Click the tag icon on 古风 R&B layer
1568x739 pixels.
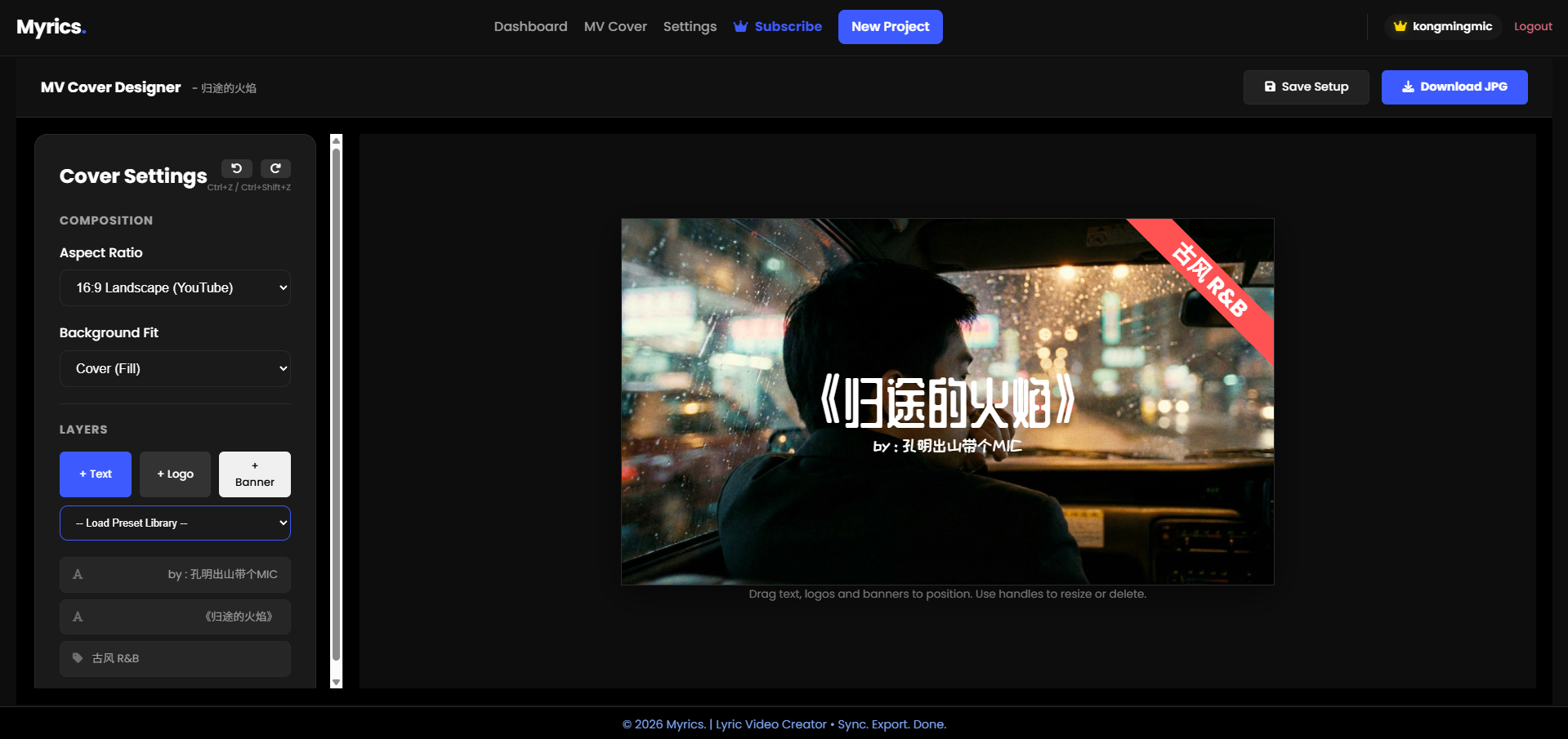click(x=78, y=658)
